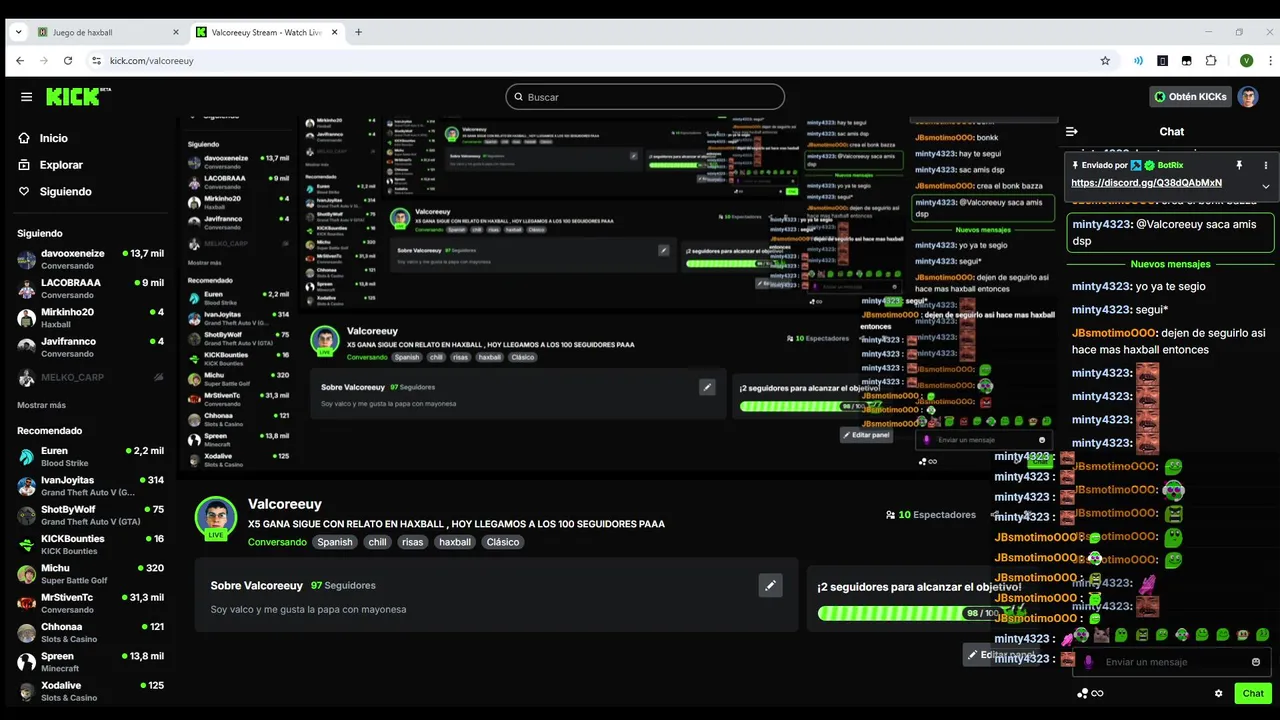Viewport: 1280px width, 720px height.
Task: Expand pinned message with chevron
Action: (x=1265, y=186)
